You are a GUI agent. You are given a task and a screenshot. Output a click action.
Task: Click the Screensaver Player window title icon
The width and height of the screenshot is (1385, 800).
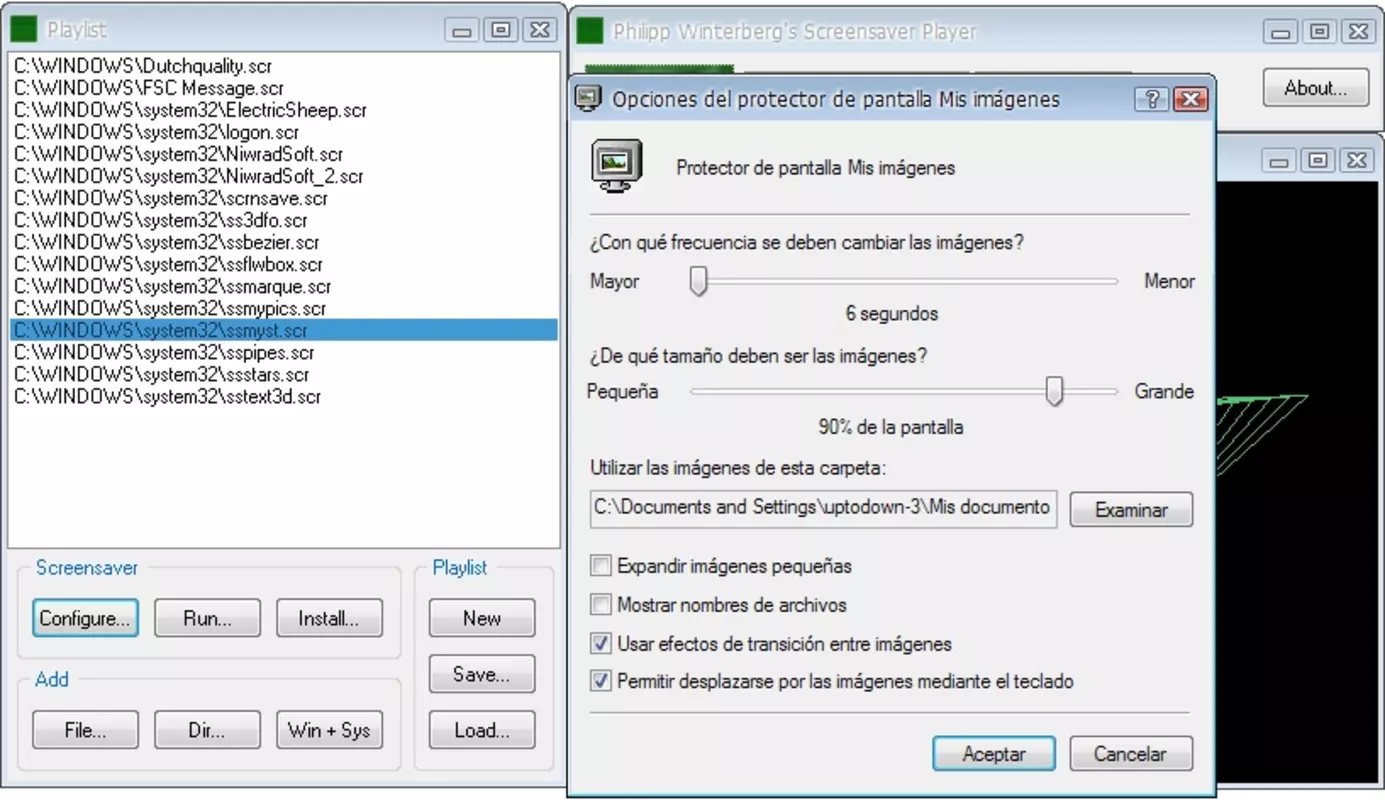pos(591,31)
